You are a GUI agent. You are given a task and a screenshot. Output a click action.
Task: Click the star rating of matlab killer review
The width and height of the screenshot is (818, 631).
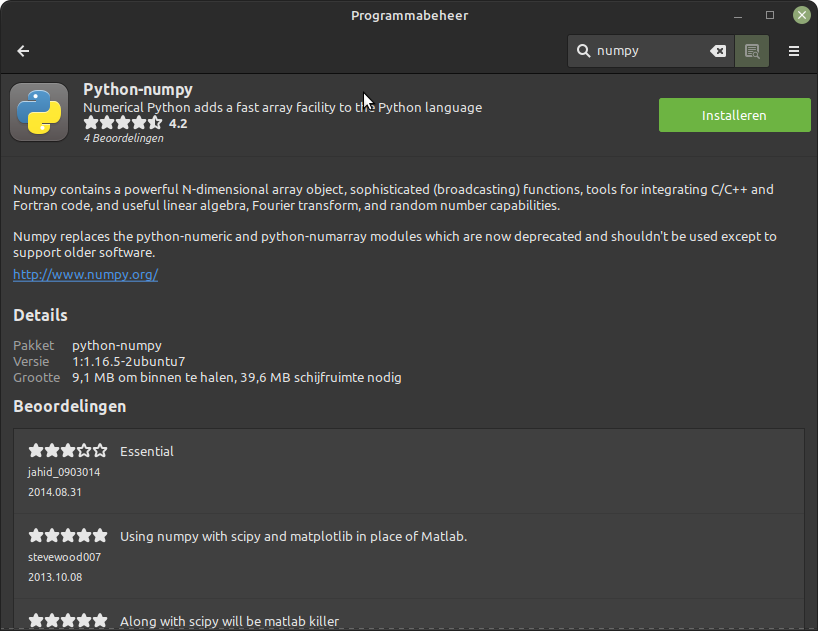point(68,621)
